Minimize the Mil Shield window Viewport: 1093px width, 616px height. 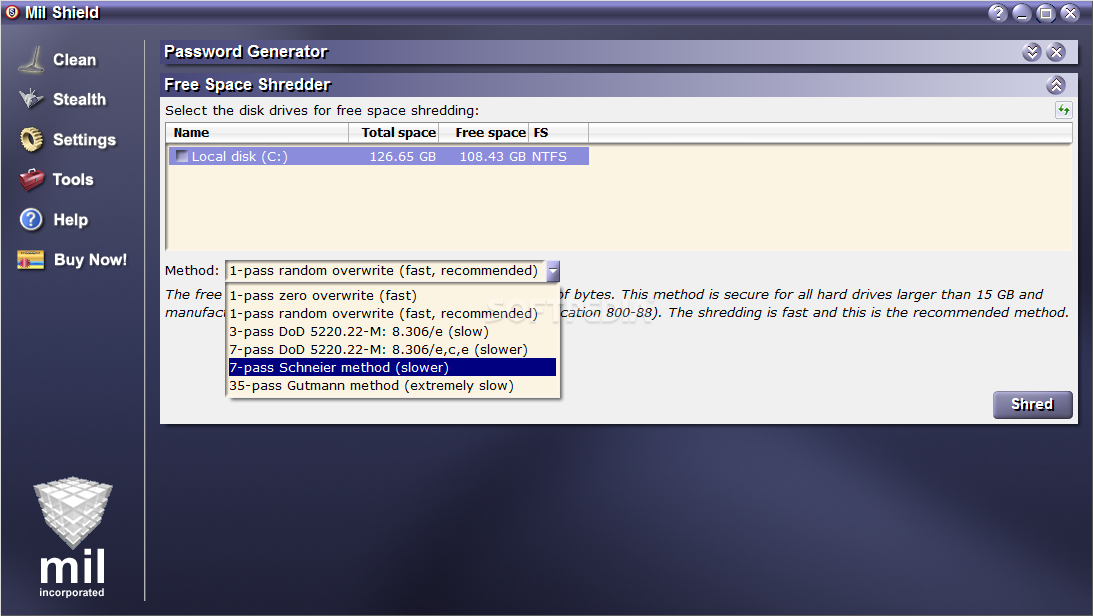(1022, 13)
